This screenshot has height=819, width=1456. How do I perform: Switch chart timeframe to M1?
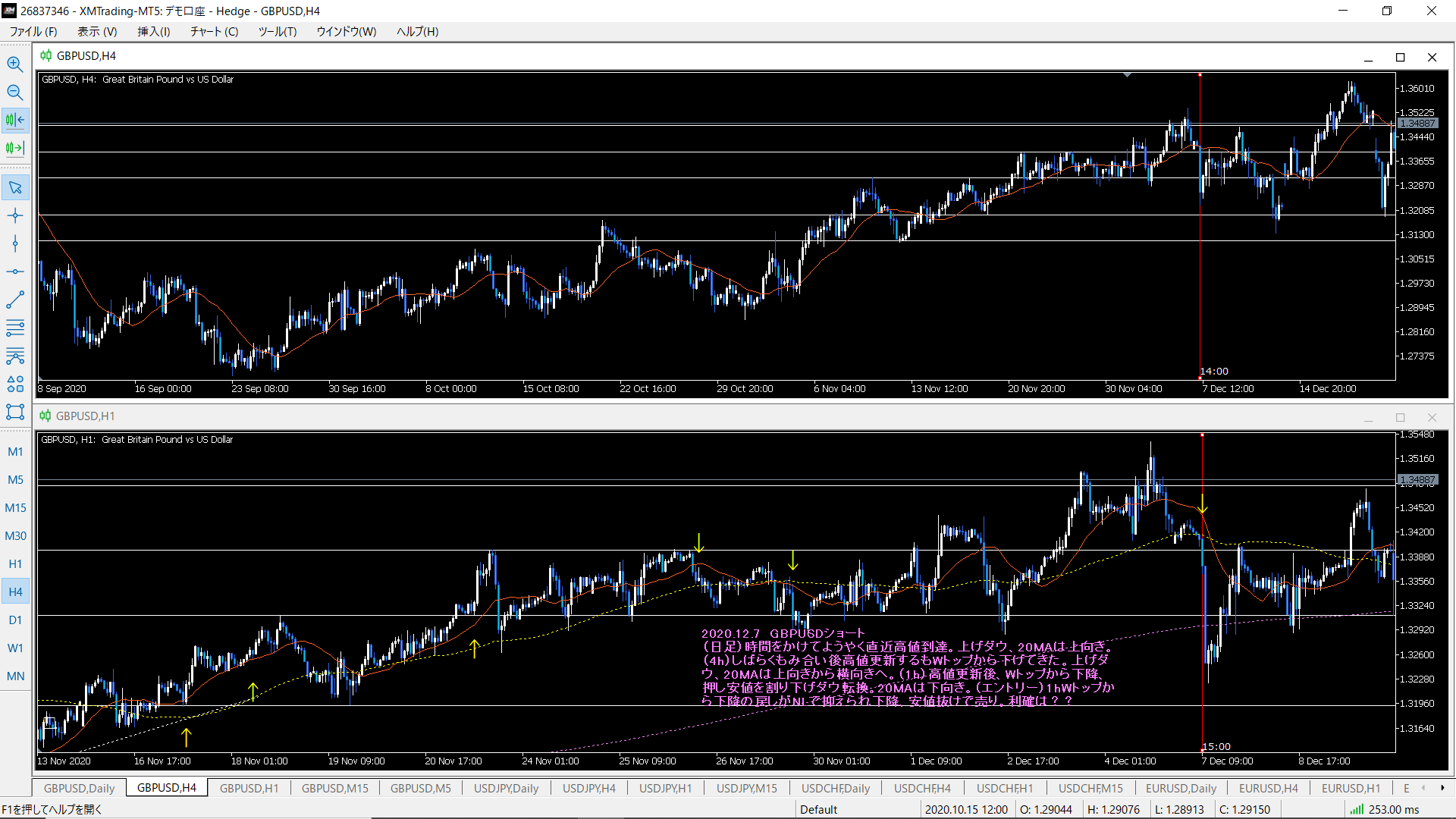(15, 451)
